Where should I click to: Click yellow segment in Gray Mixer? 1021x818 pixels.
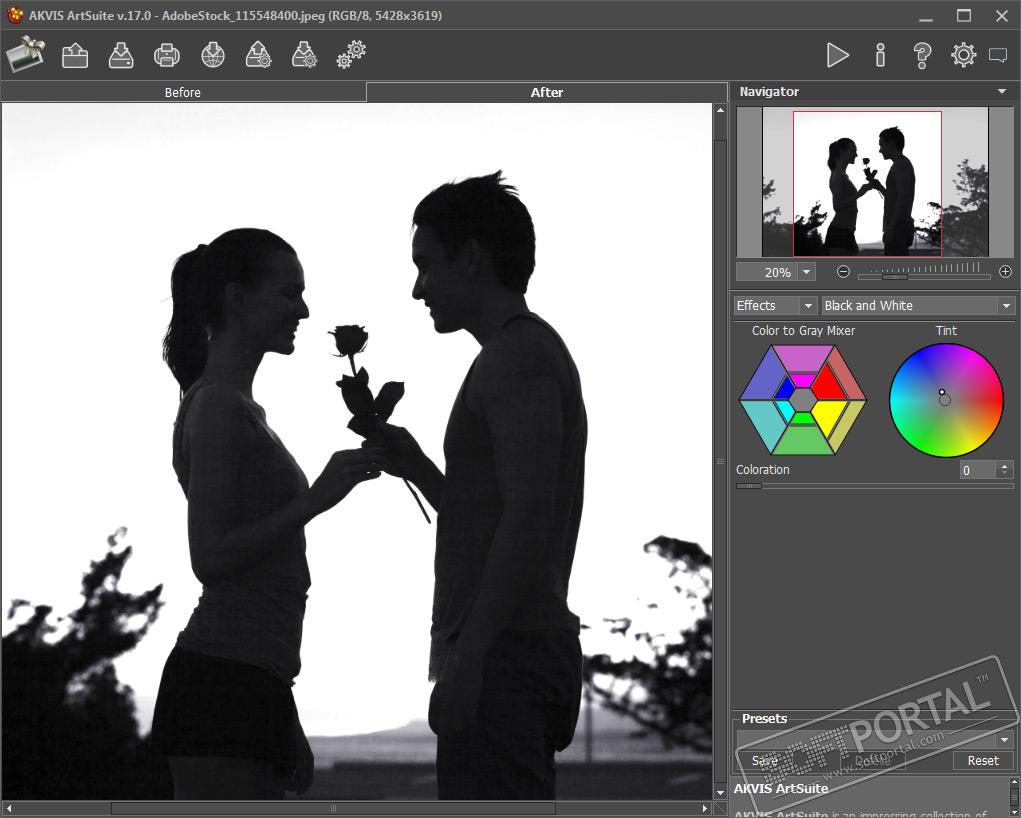pos(827,417)
